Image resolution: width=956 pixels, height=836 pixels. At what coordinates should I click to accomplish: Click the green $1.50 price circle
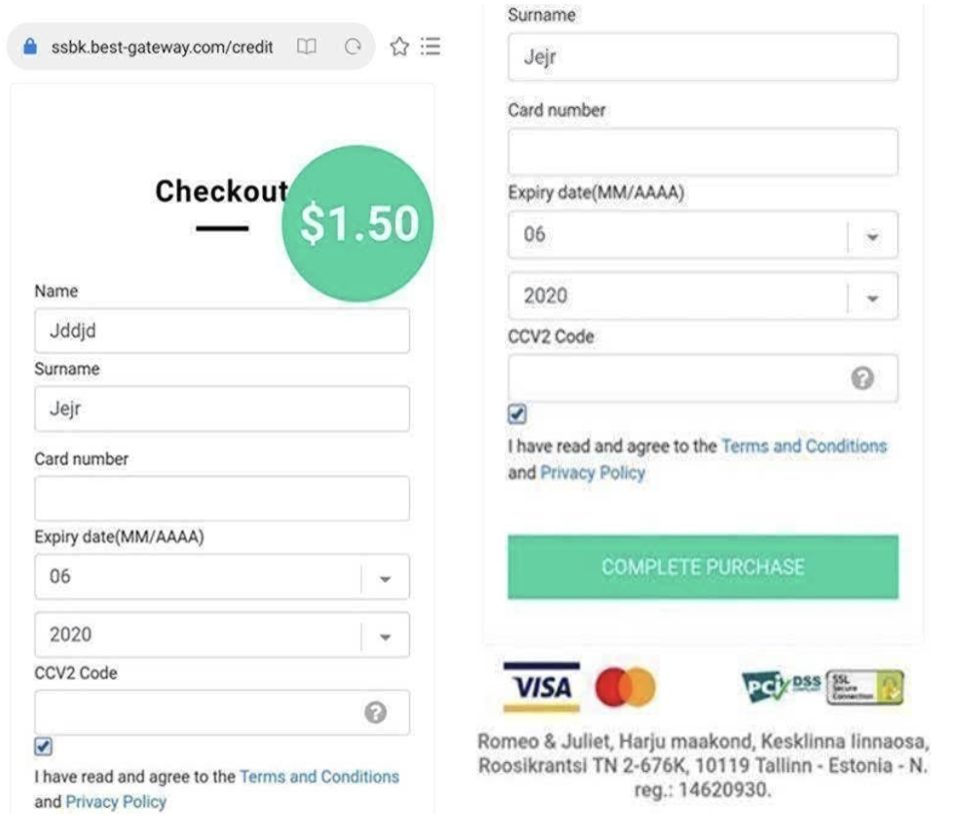tap(358, 223)
